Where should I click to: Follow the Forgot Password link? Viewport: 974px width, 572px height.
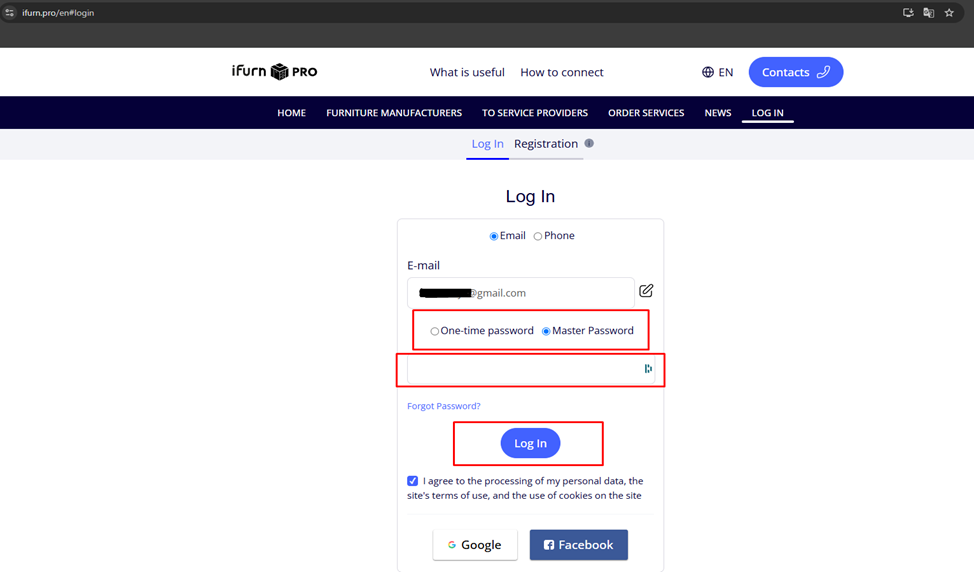(443, 406)
